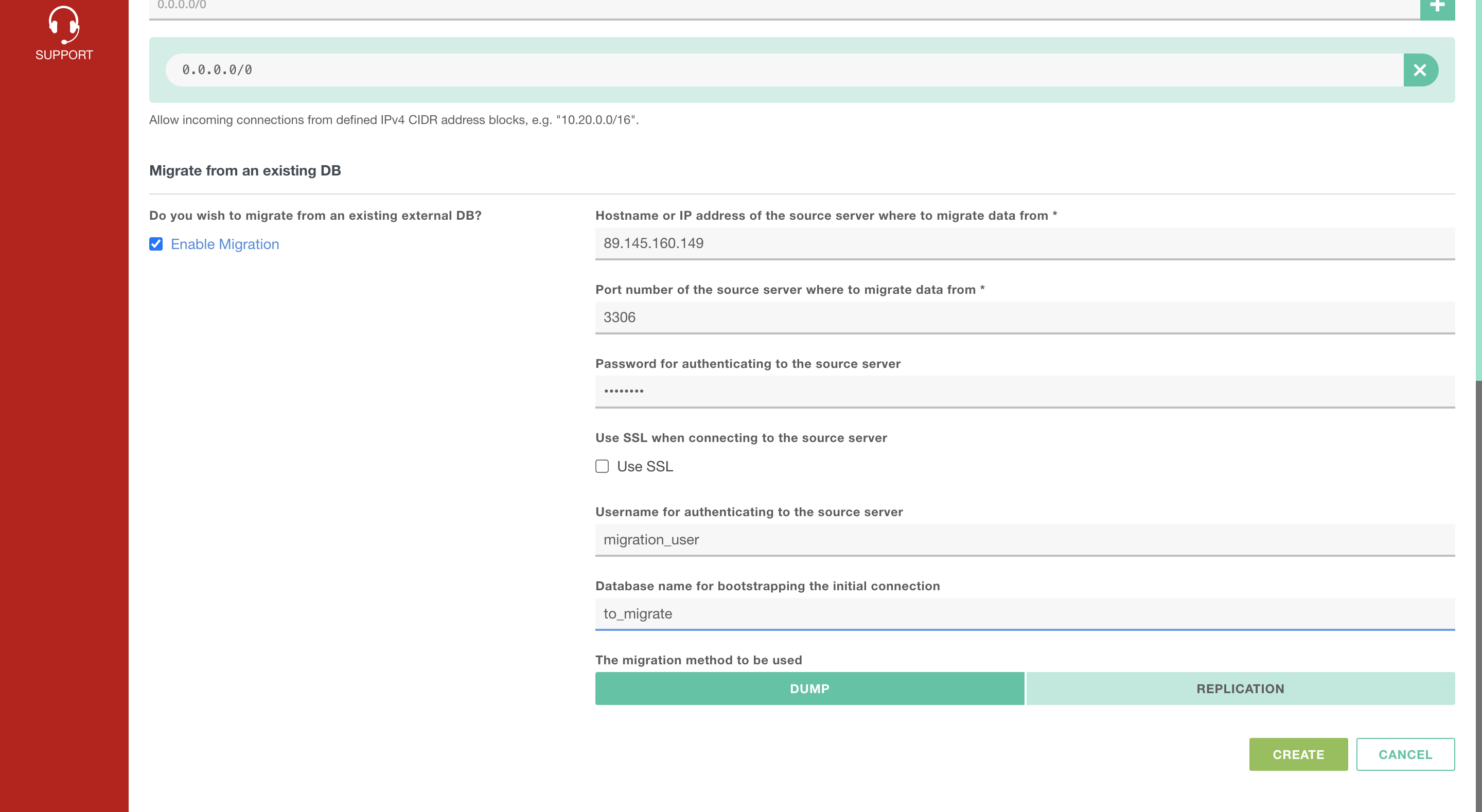Focus the source hostname field 89.145.160.149
This screenshot has height=812, width=1482.
(1025, 243)
